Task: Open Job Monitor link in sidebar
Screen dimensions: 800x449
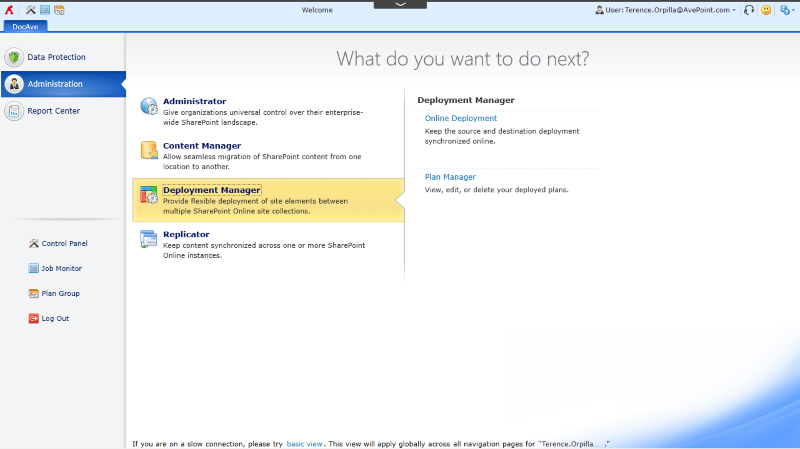Action: [62, 268]
